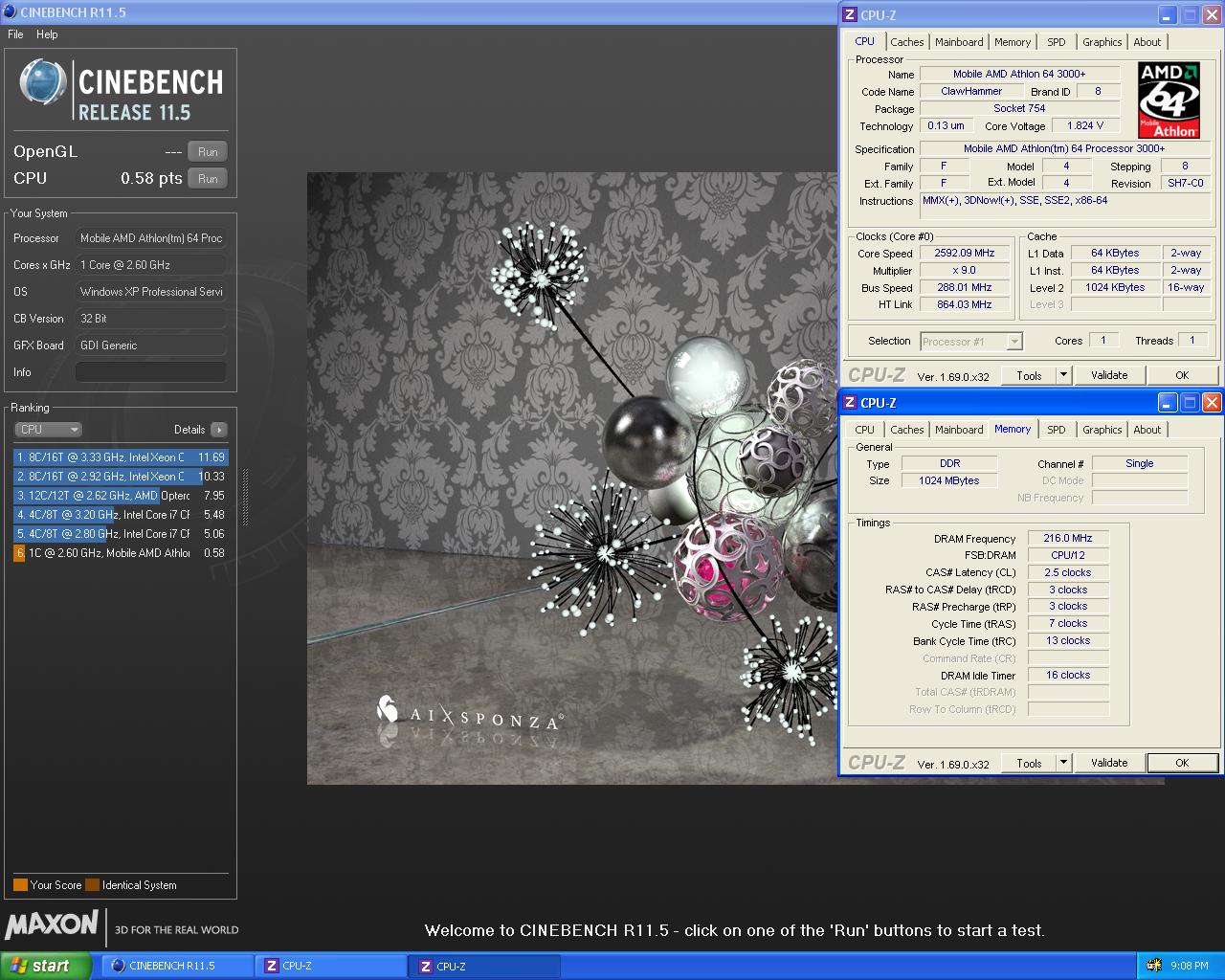Click CINEBENCH R11.5 taskbar button

(x=177, y=966)
